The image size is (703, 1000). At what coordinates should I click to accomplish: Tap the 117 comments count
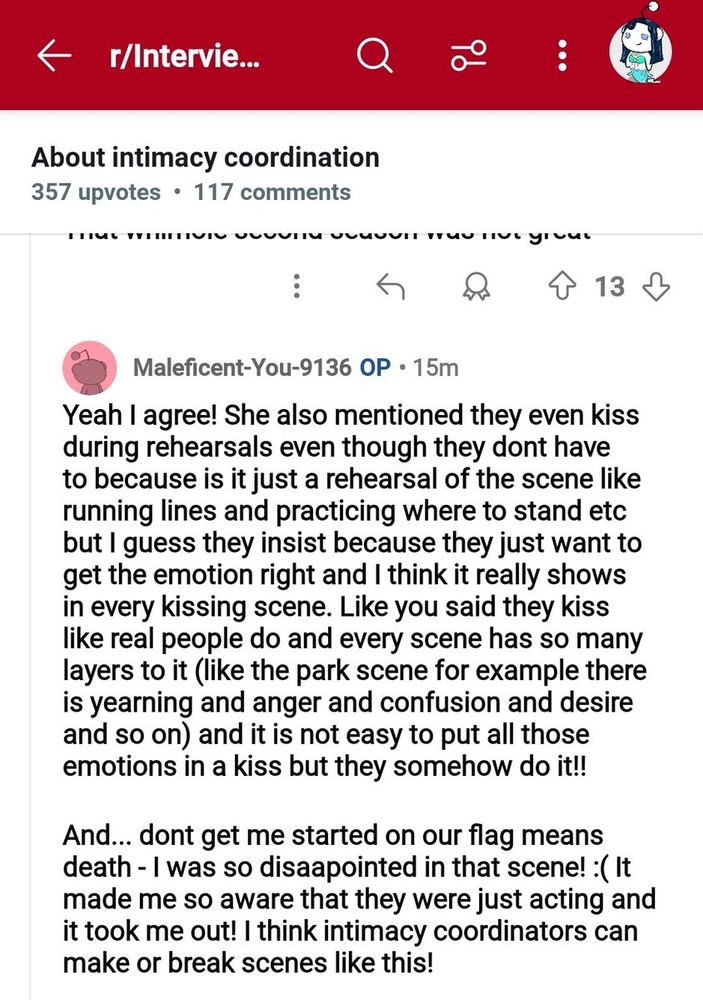pyautogui.click(x=272, y=192)
